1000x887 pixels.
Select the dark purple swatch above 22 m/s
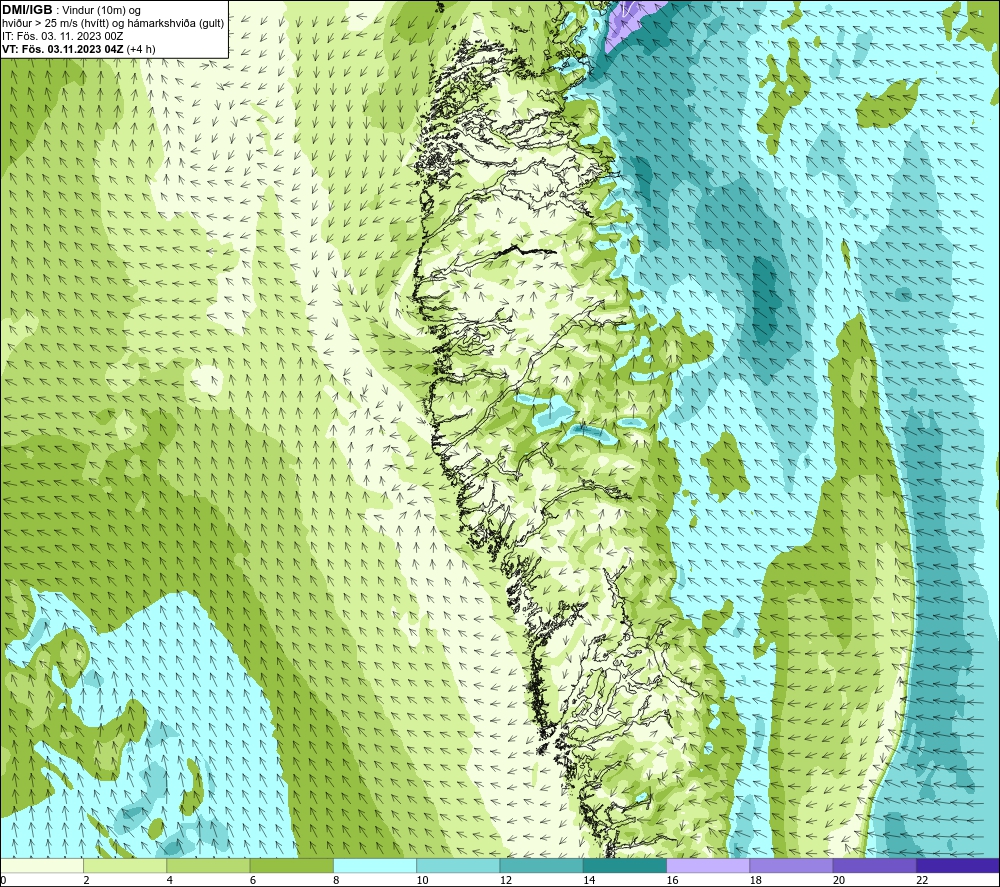[958, 865]
